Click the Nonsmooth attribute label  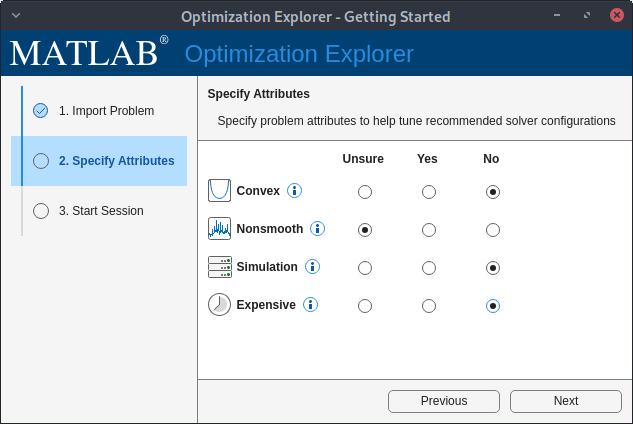[x=270, y=229]
